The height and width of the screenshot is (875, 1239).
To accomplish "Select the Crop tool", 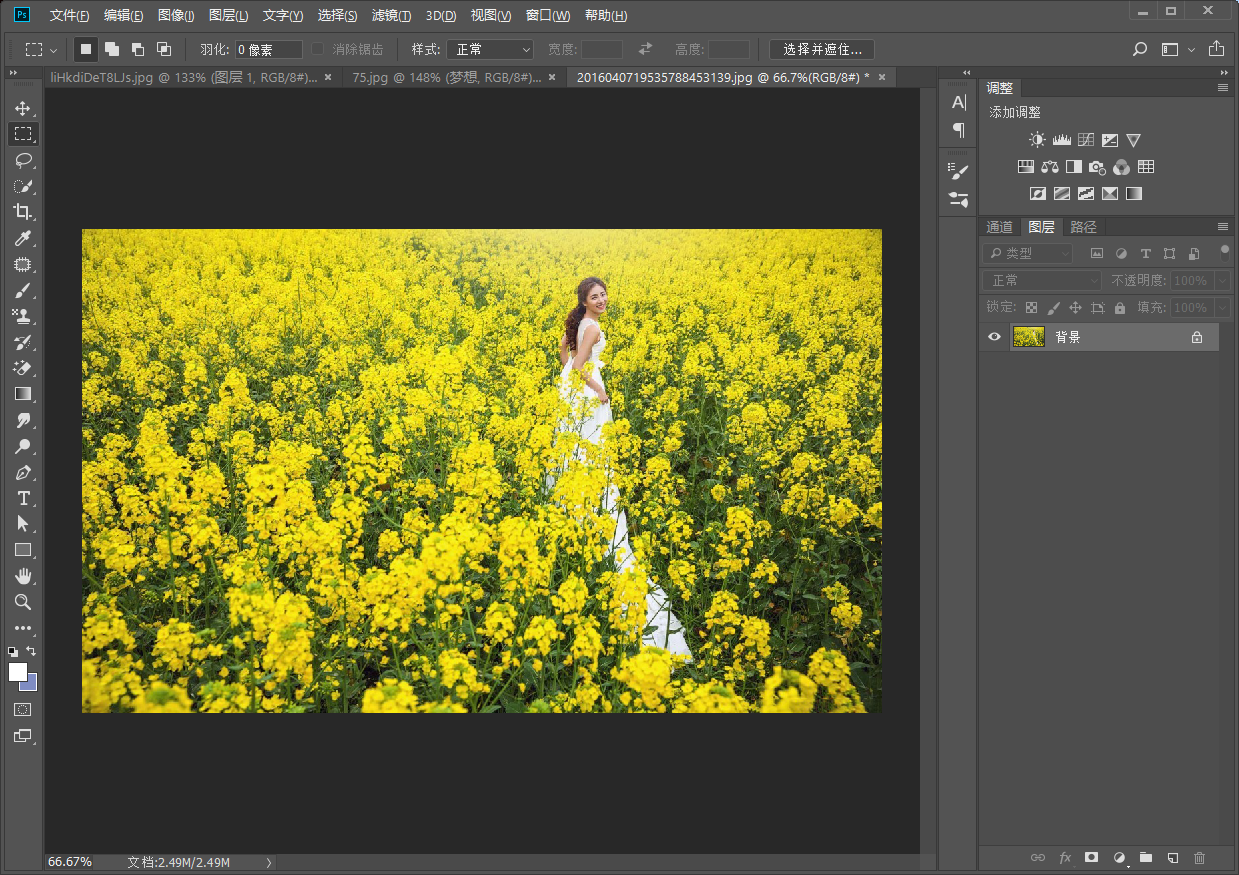I will (22, 212).
